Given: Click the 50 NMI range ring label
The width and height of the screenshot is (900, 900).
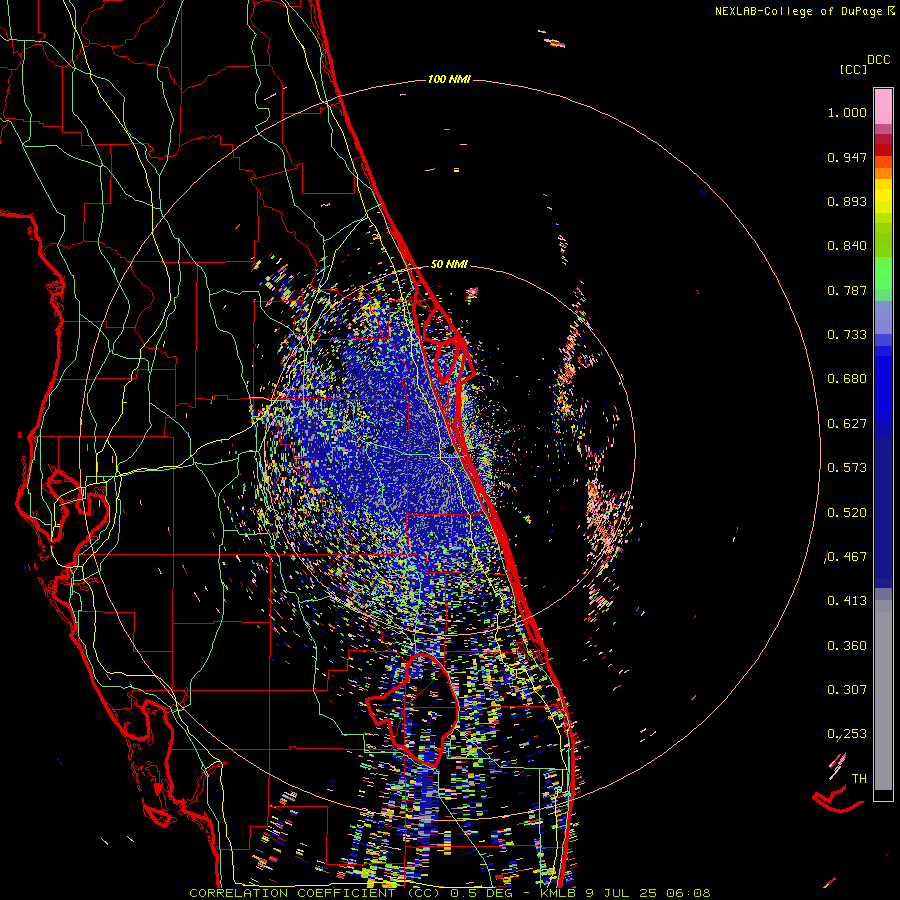Looking at the screenshot, I should [449, 265].
